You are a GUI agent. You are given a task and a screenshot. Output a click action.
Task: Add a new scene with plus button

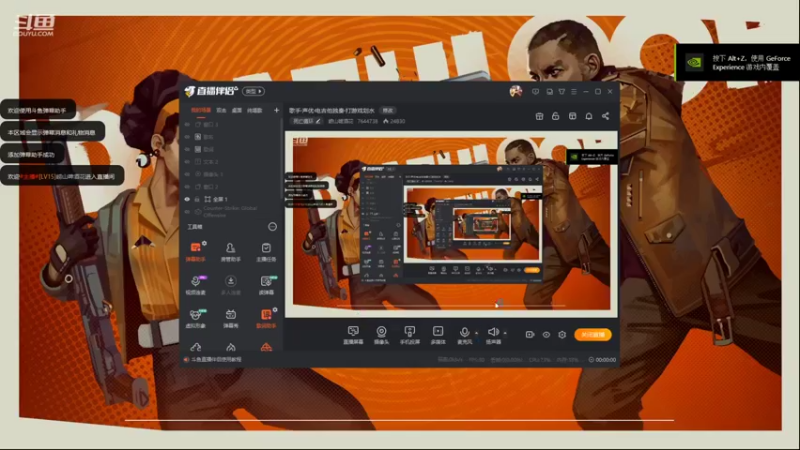point(276,110)
